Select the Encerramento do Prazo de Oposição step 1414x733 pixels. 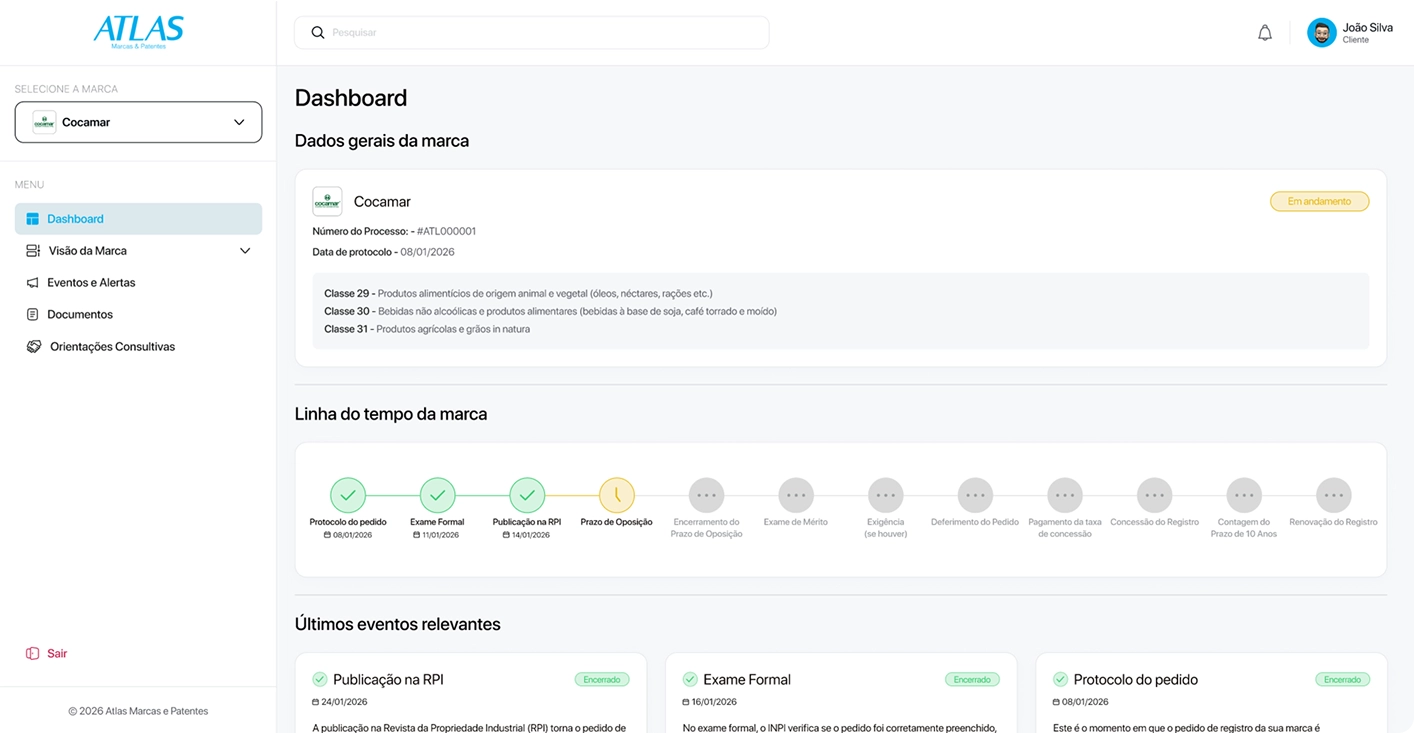click(706, 495)
